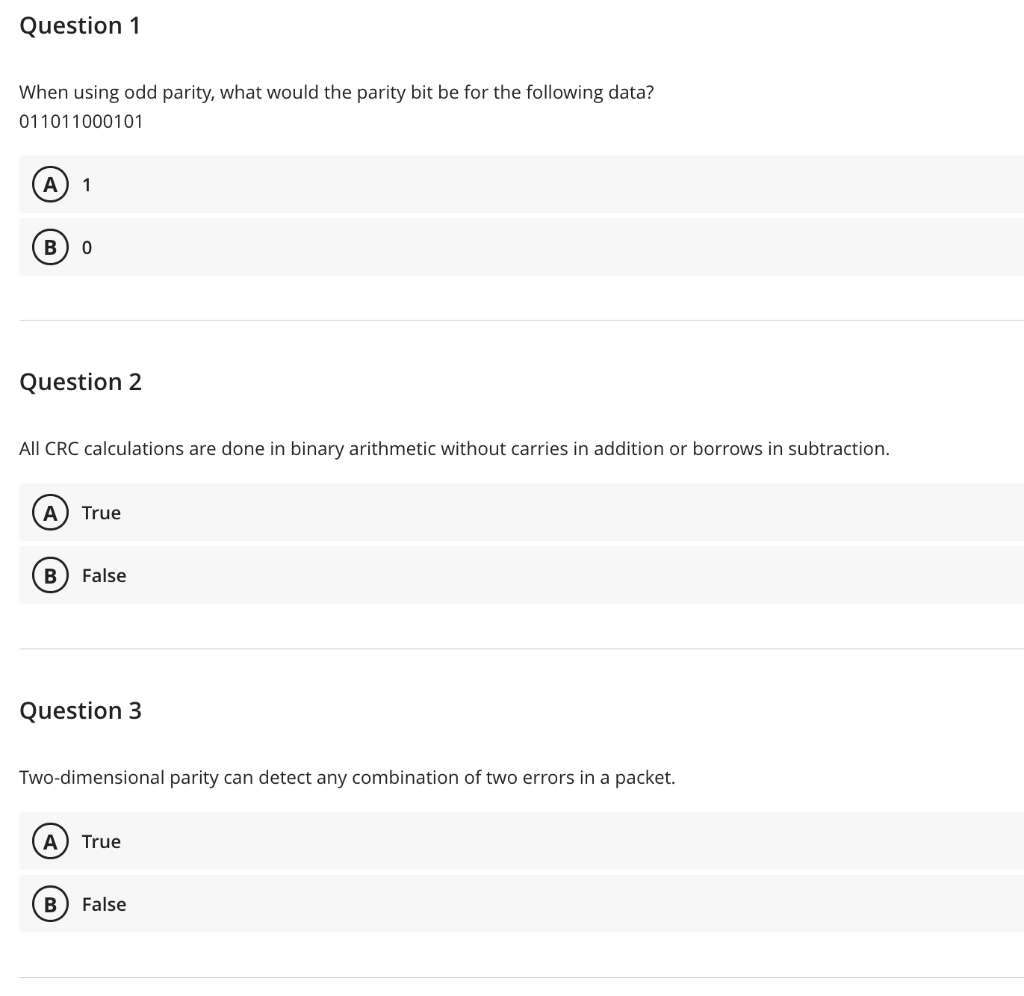Viewport: 1024px width, 996px height.
Task: Click the odd parity question prompt text
Action: (336, 93)
